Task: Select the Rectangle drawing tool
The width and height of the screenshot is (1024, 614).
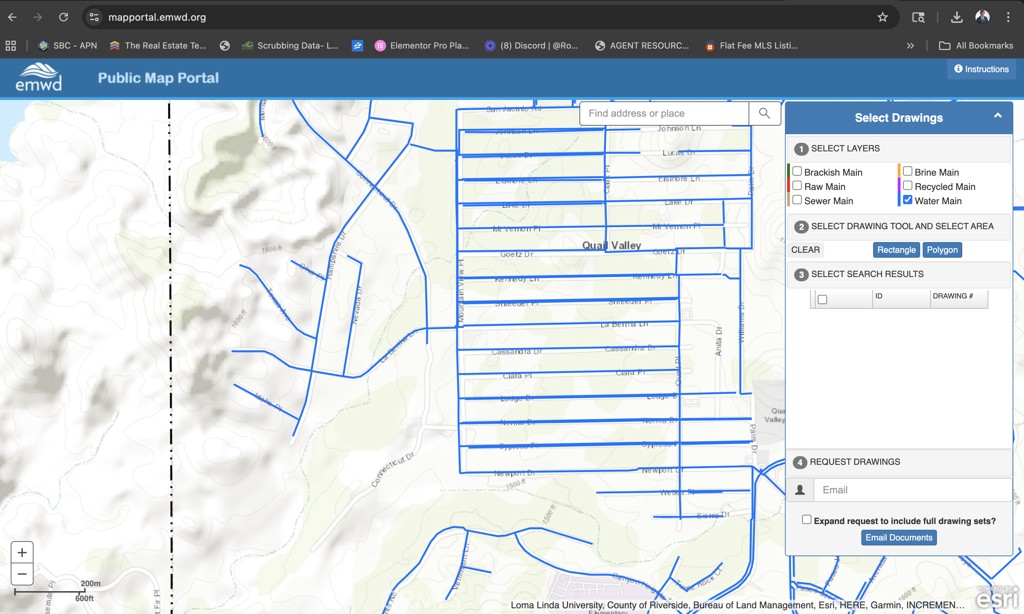Action: click(x=896, y=250)
